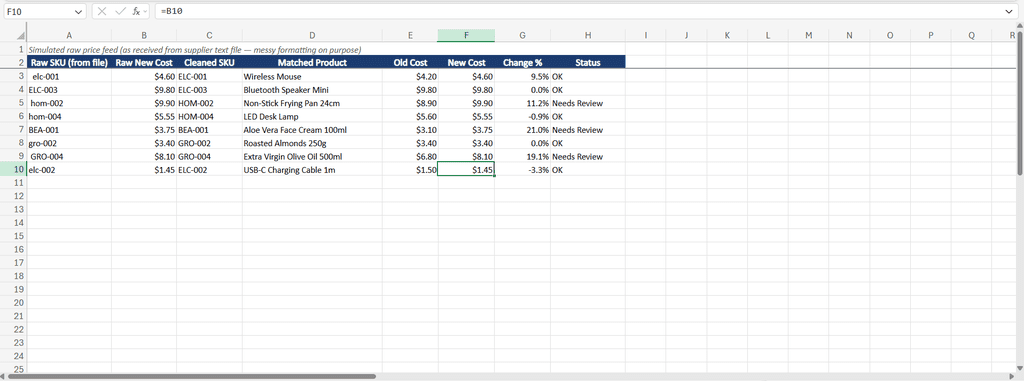Select cell GRO-004 in Cleaned SKU column
This screenshot has height=381, width=1024.
coord(209,156)
